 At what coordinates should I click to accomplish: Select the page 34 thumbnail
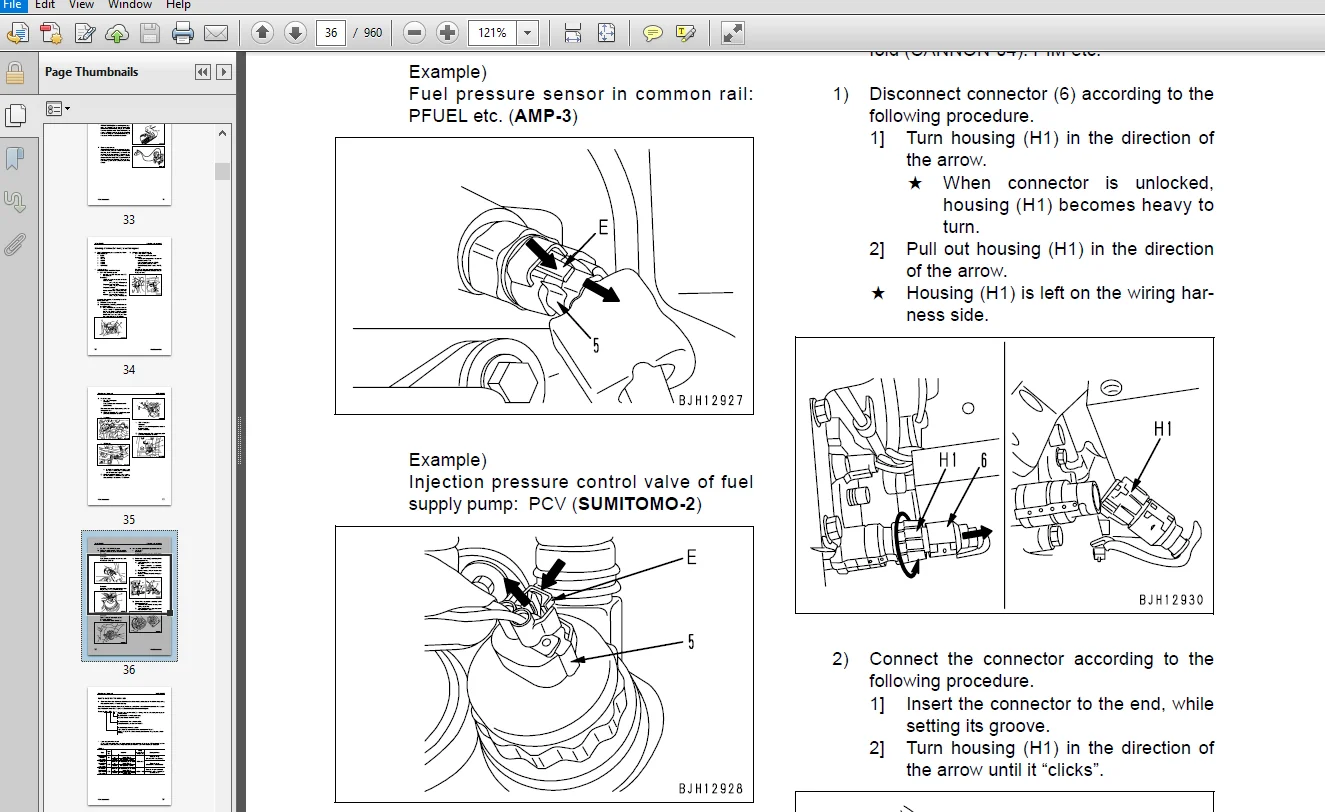coord(129,296)
